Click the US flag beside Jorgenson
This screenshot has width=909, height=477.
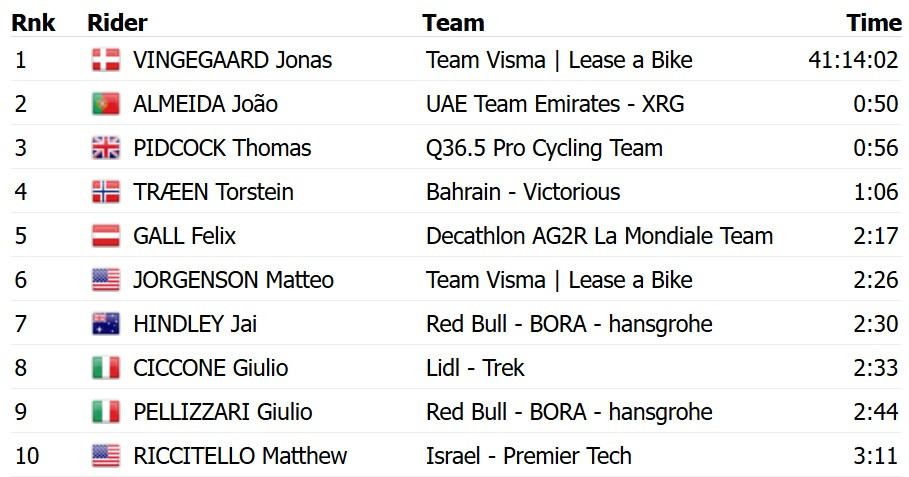tap(106, 280)
